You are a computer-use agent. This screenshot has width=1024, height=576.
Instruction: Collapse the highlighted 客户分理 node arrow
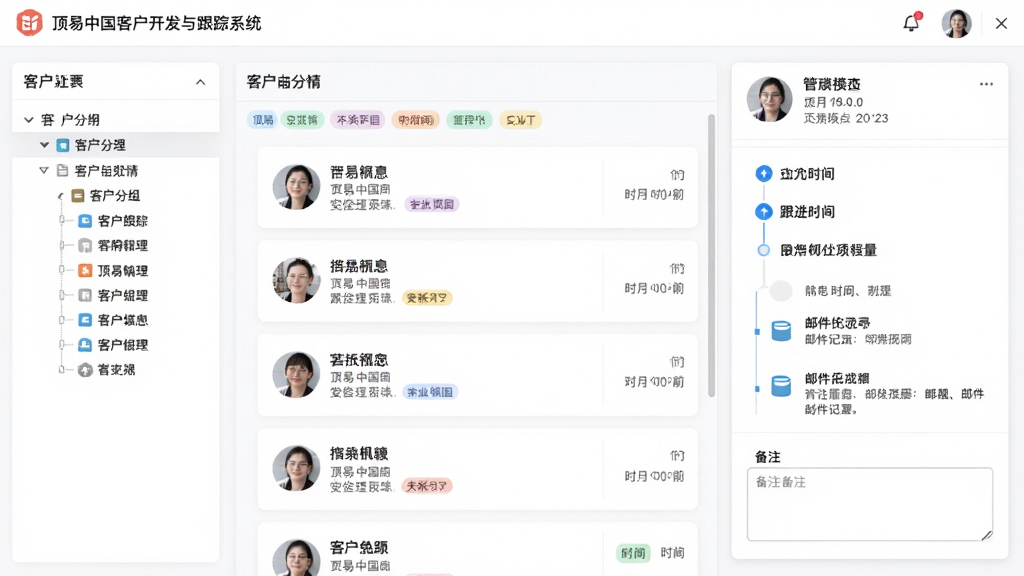[44, 145]
